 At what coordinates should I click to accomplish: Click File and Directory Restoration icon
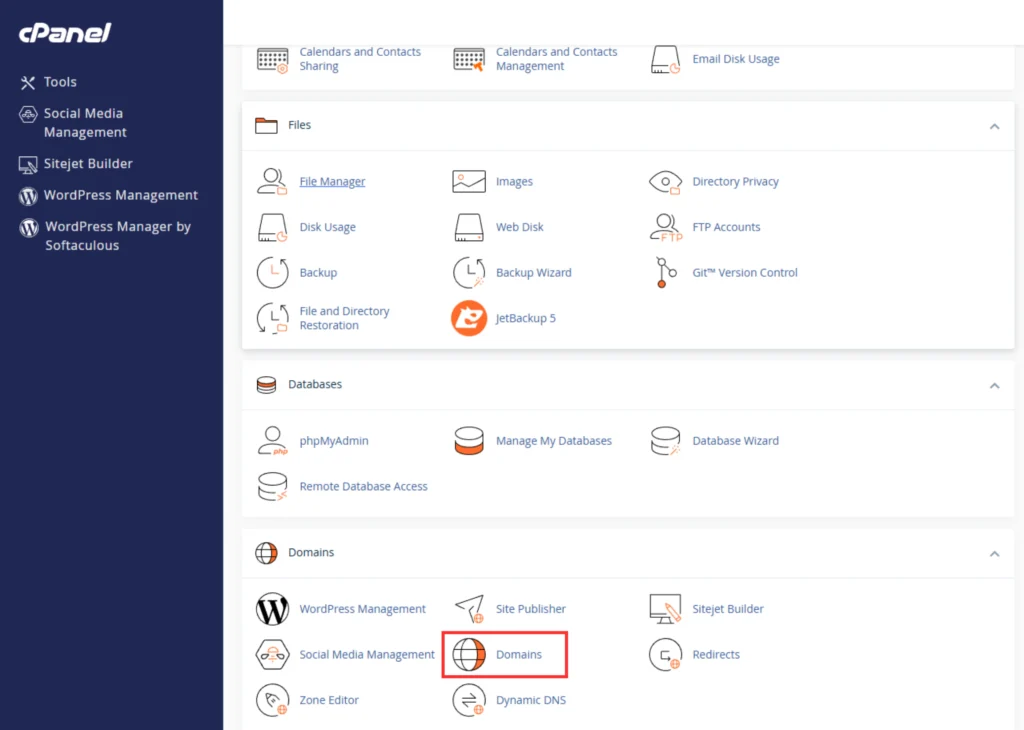[272, 319]
